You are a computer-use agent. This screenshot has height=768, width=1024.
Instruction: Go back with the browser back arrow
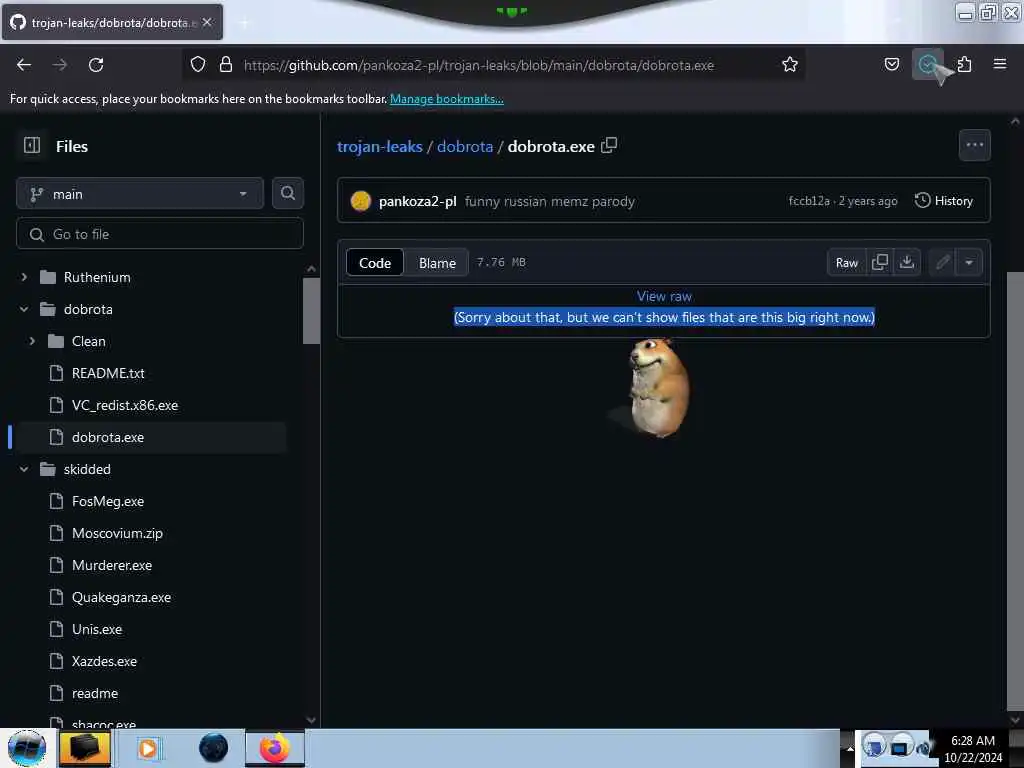tap(24, 65)
